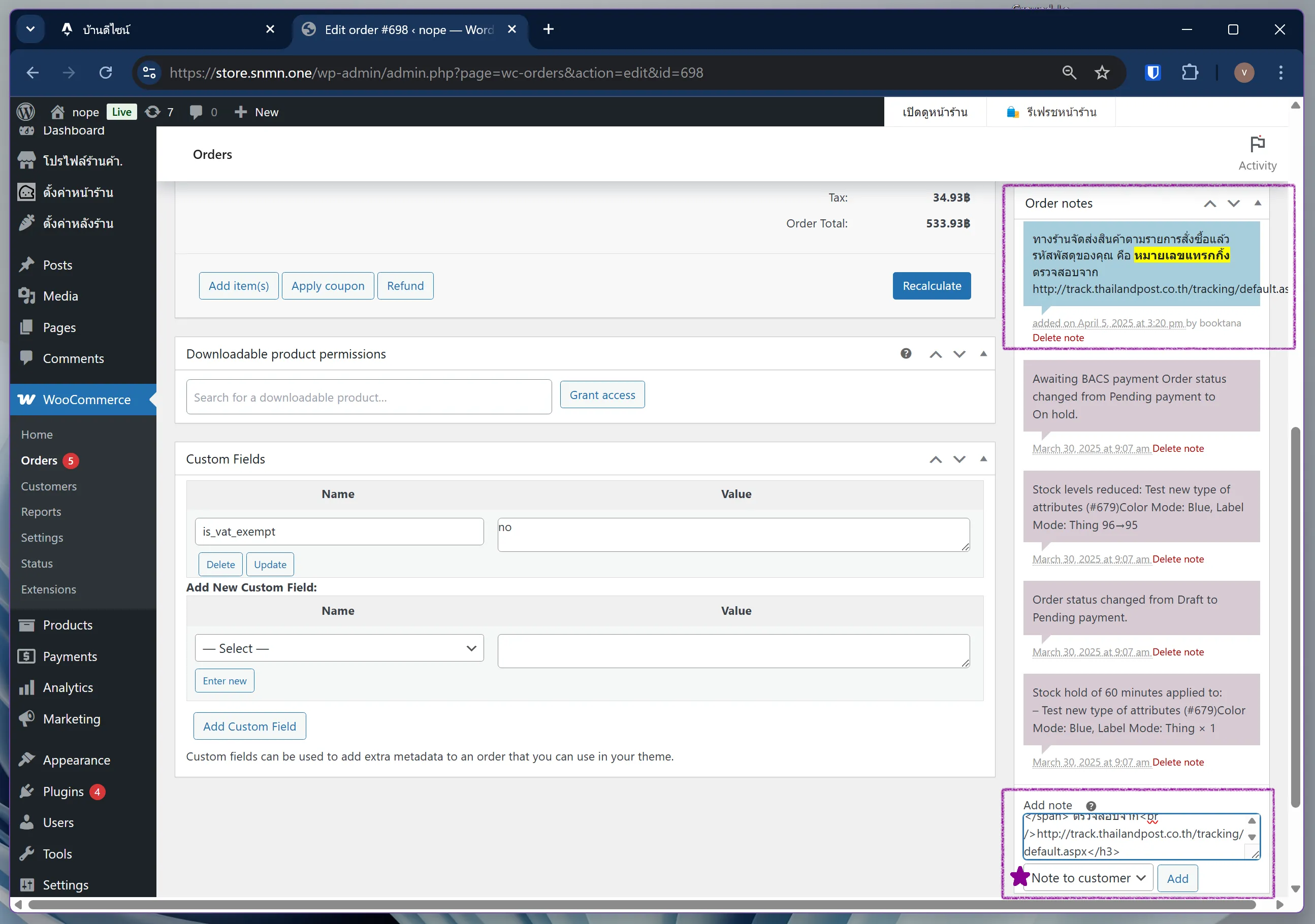Move Order notes panel down

point(1234,203)
